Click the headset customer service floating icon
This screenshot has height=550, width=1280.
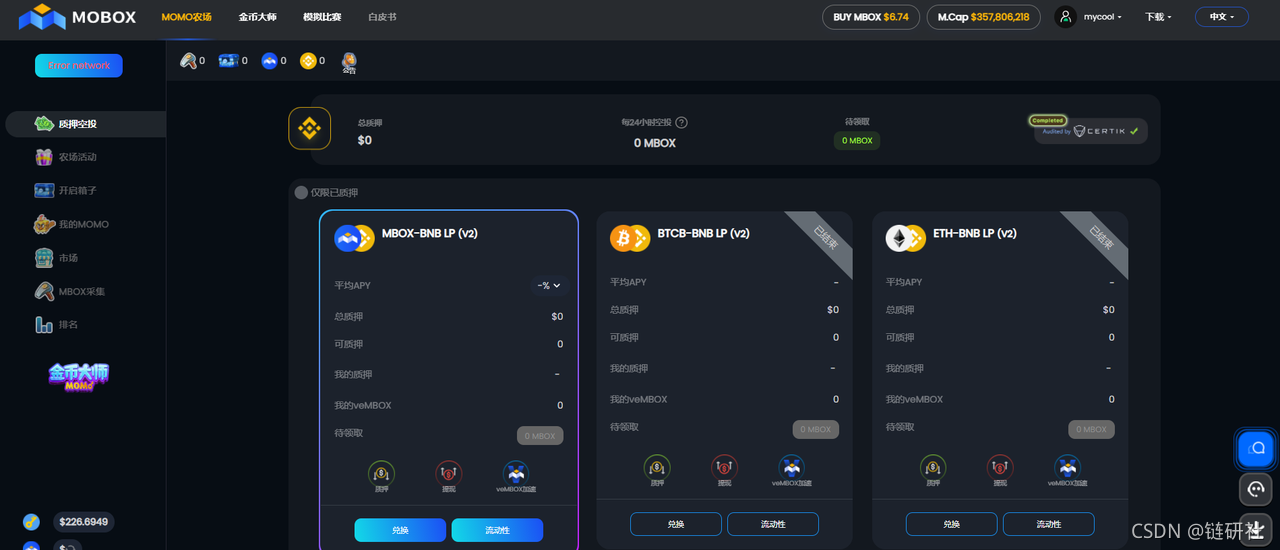(1256, 489)
